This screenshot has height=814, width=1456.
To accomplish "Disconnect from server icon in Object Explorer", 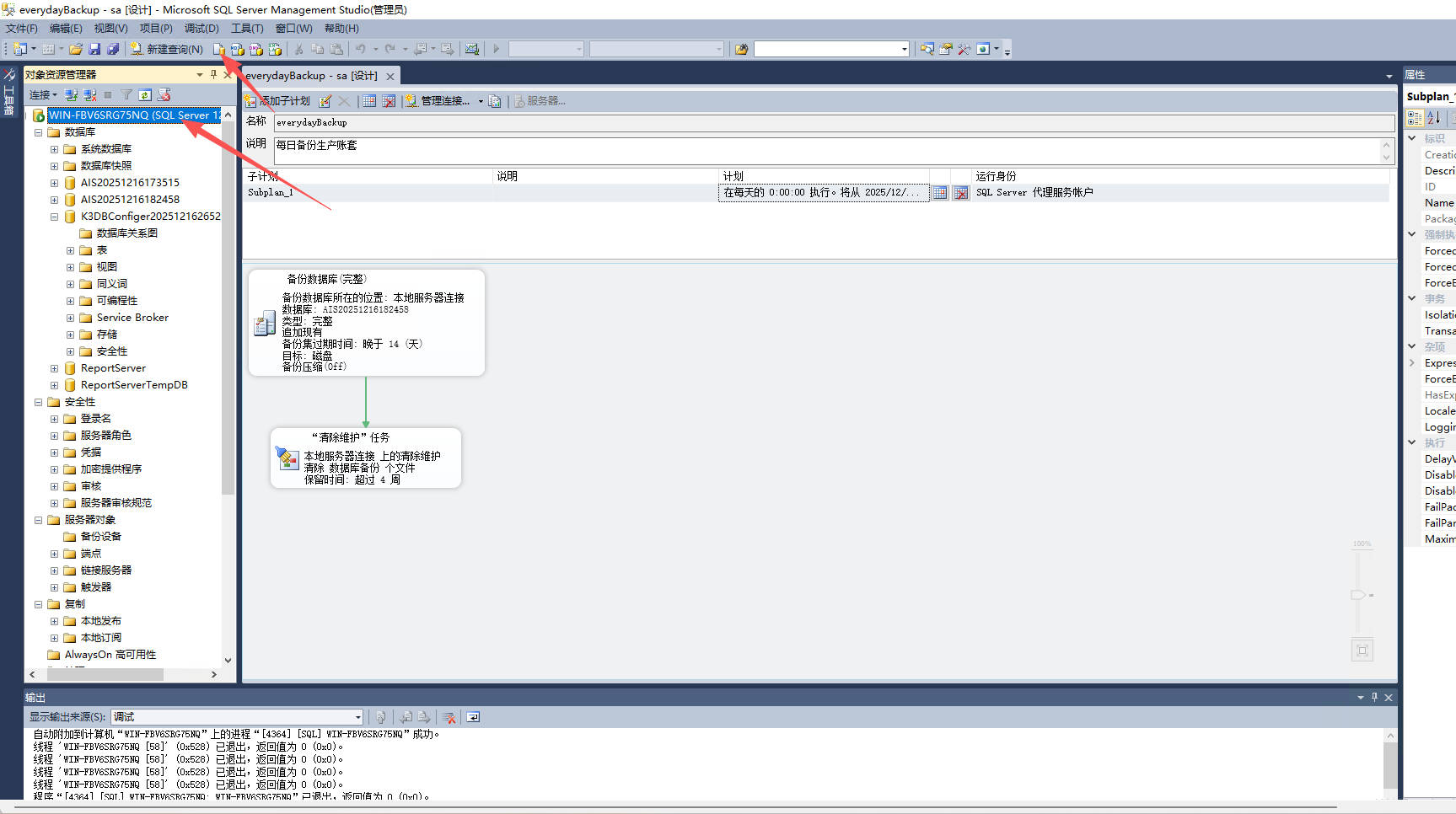I will click(90, 94).
